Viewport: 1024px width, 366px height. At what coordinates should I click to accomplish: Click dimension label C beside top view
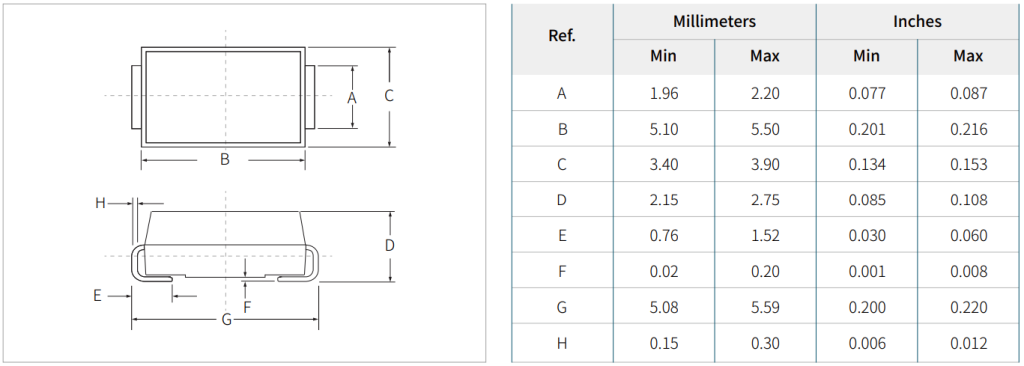[x=389, y=96]
